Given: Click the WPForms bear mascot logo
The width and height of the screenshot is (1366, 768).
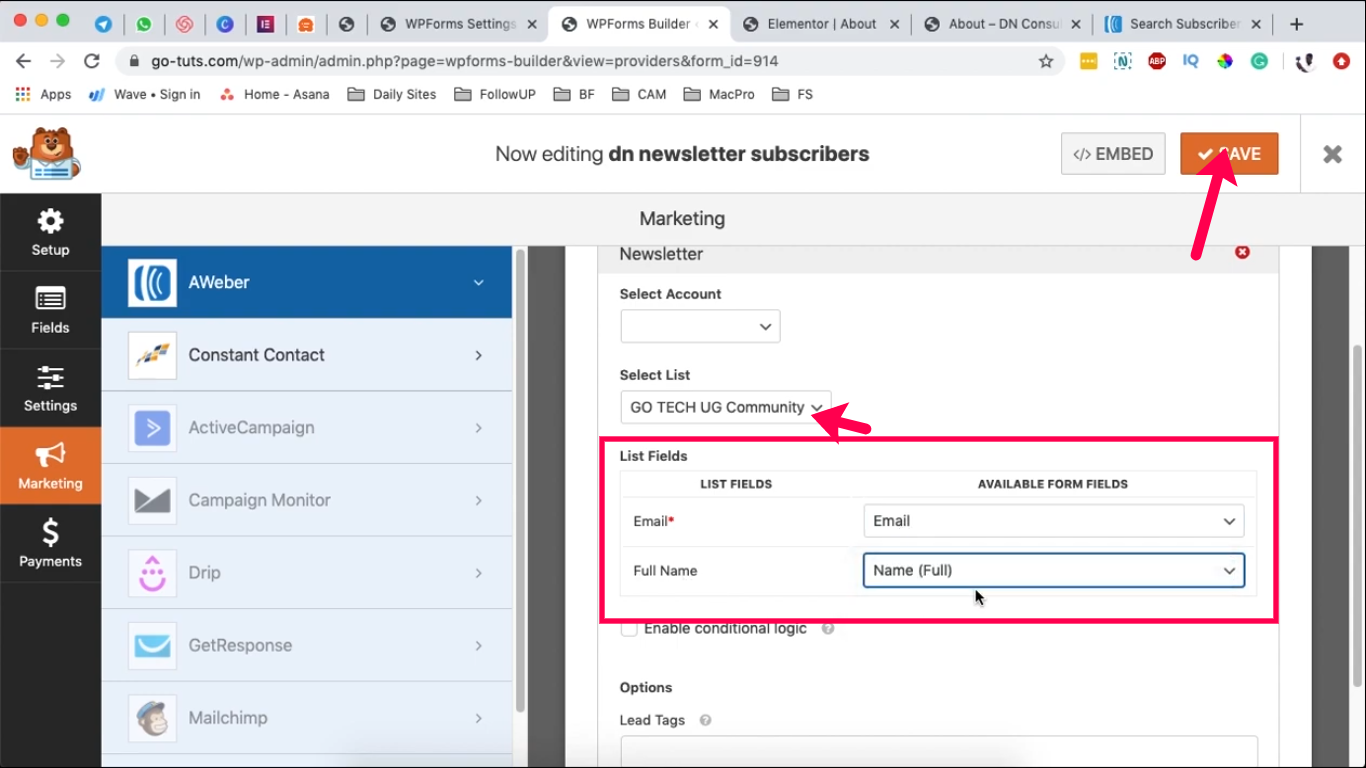Looking at the screenshot, I should click(46, 154).
